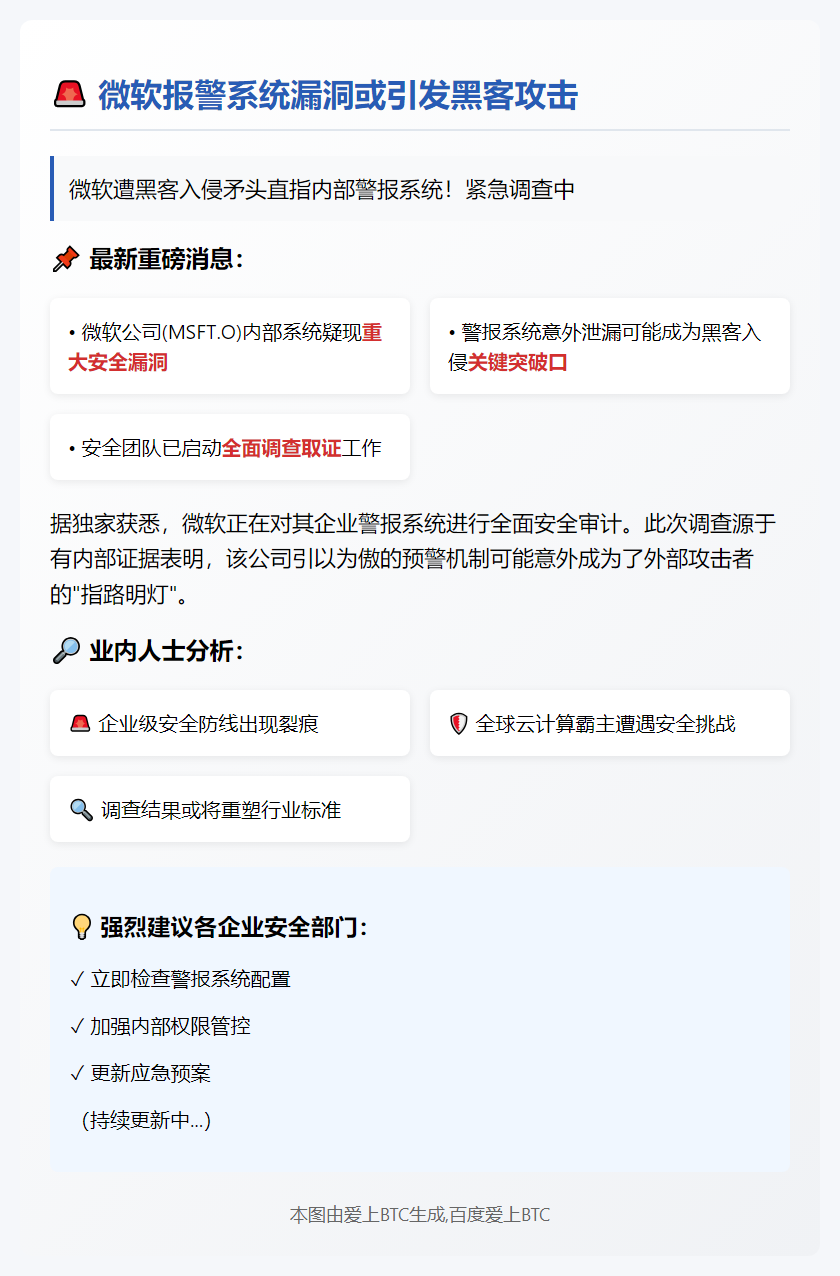Screen dimensions: 840x1276
Task: Click the 最新重磅消息 section heading
Action: tap(166, 260)
